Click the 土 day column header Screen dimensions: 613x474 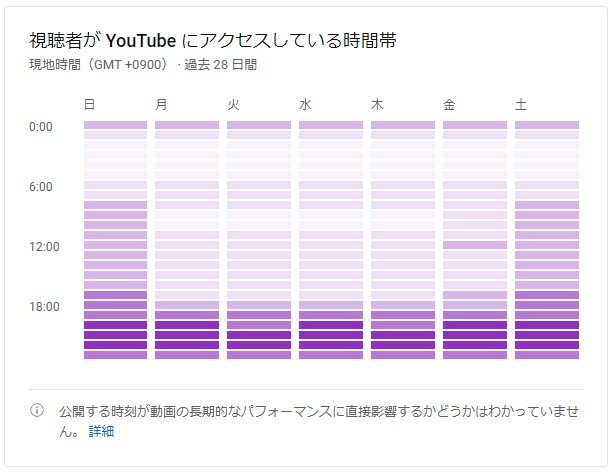(522, 103)
